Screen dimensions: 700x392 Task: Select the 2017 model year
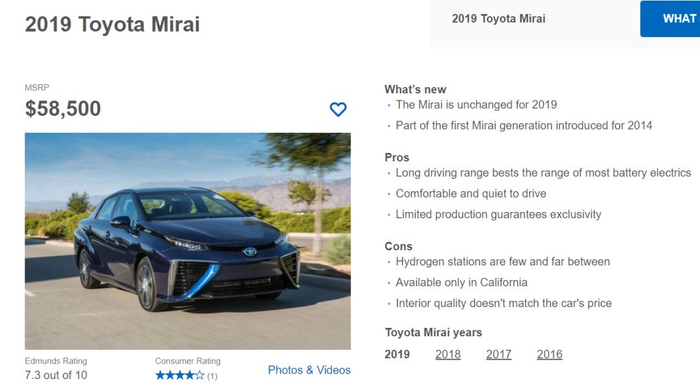[499, 354]
